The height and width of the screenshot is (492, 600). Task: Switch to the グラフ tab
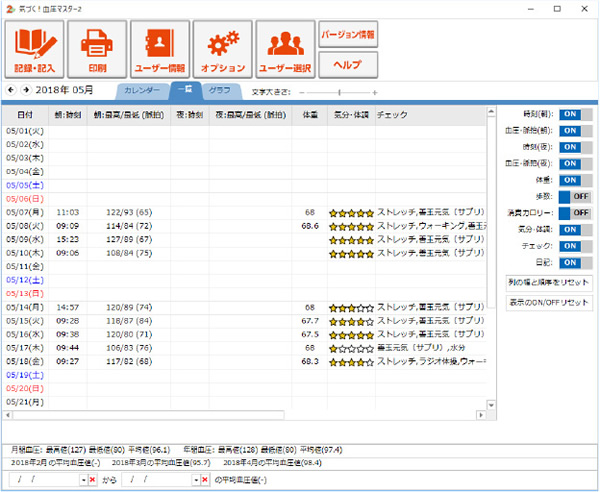pos(220,91)
